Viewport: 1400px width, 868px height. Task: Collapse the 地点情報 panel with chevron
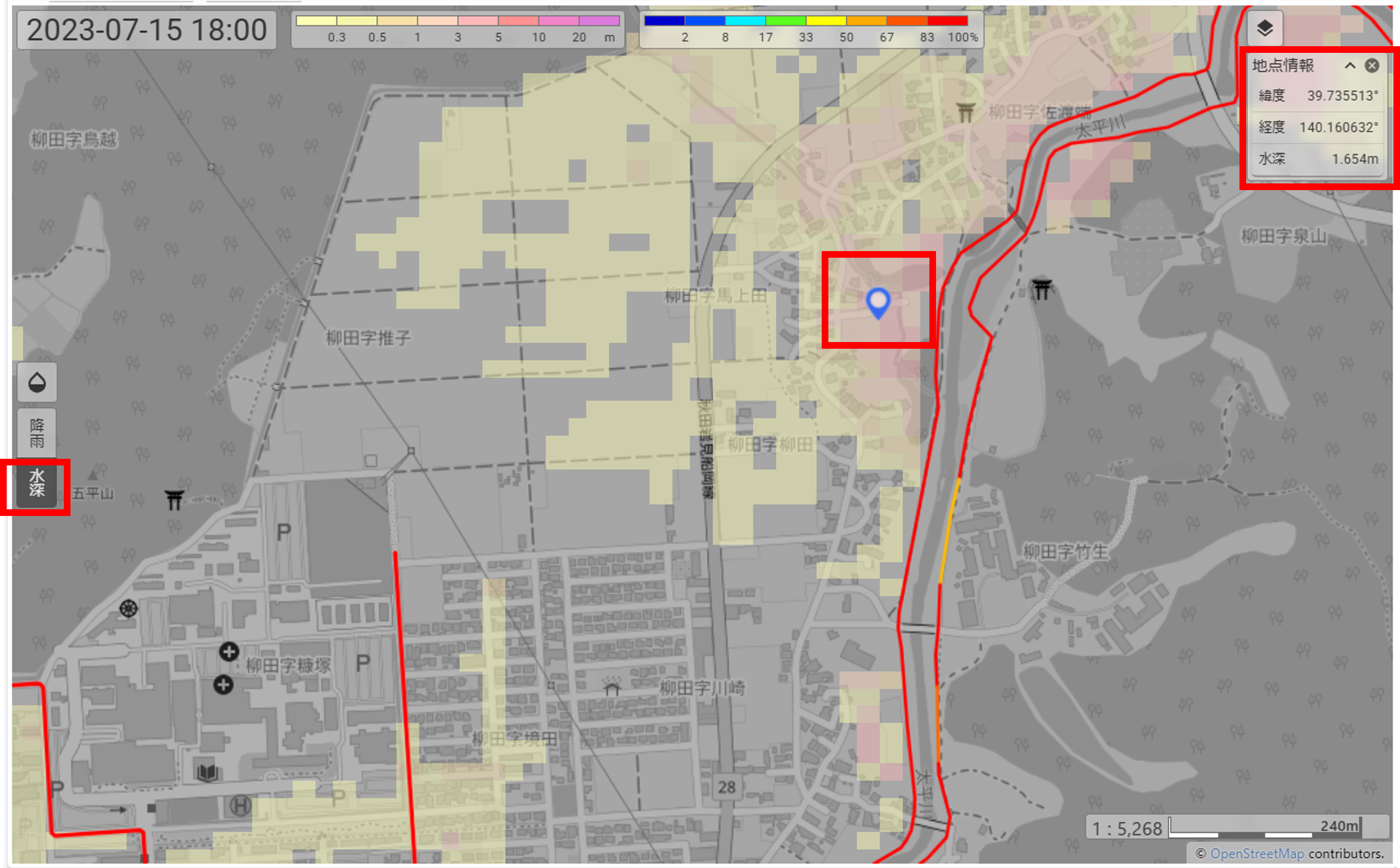(x=1350, y=65)
